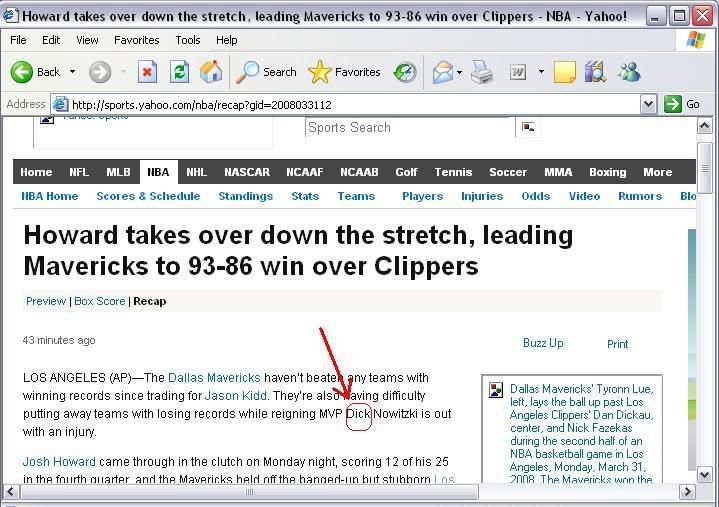
Task: Open the Teams link
Action: point(356,196)
